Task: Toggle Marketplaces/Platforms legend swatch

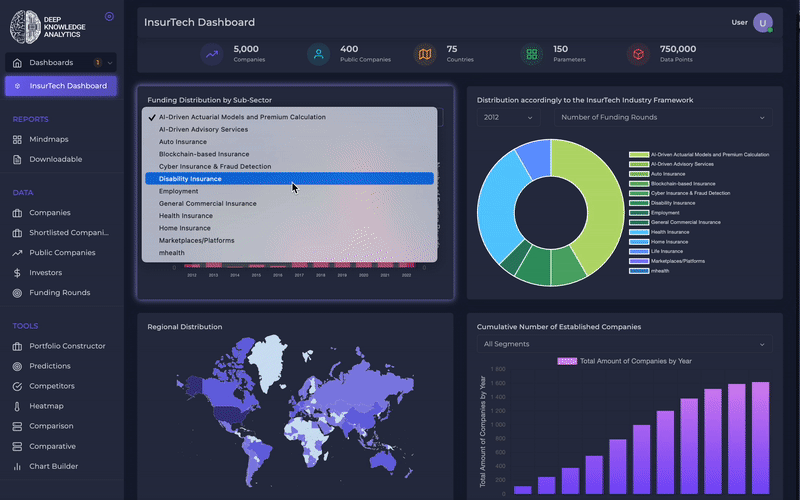Action: pyautogui.click(x=639, y=261)
